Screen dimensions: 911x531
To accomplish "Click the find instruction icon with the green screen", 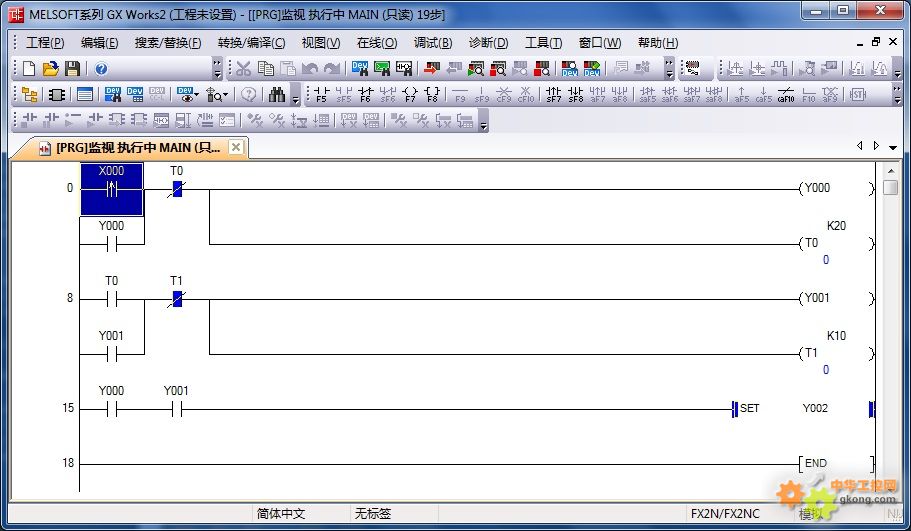I will coord(382,69).
